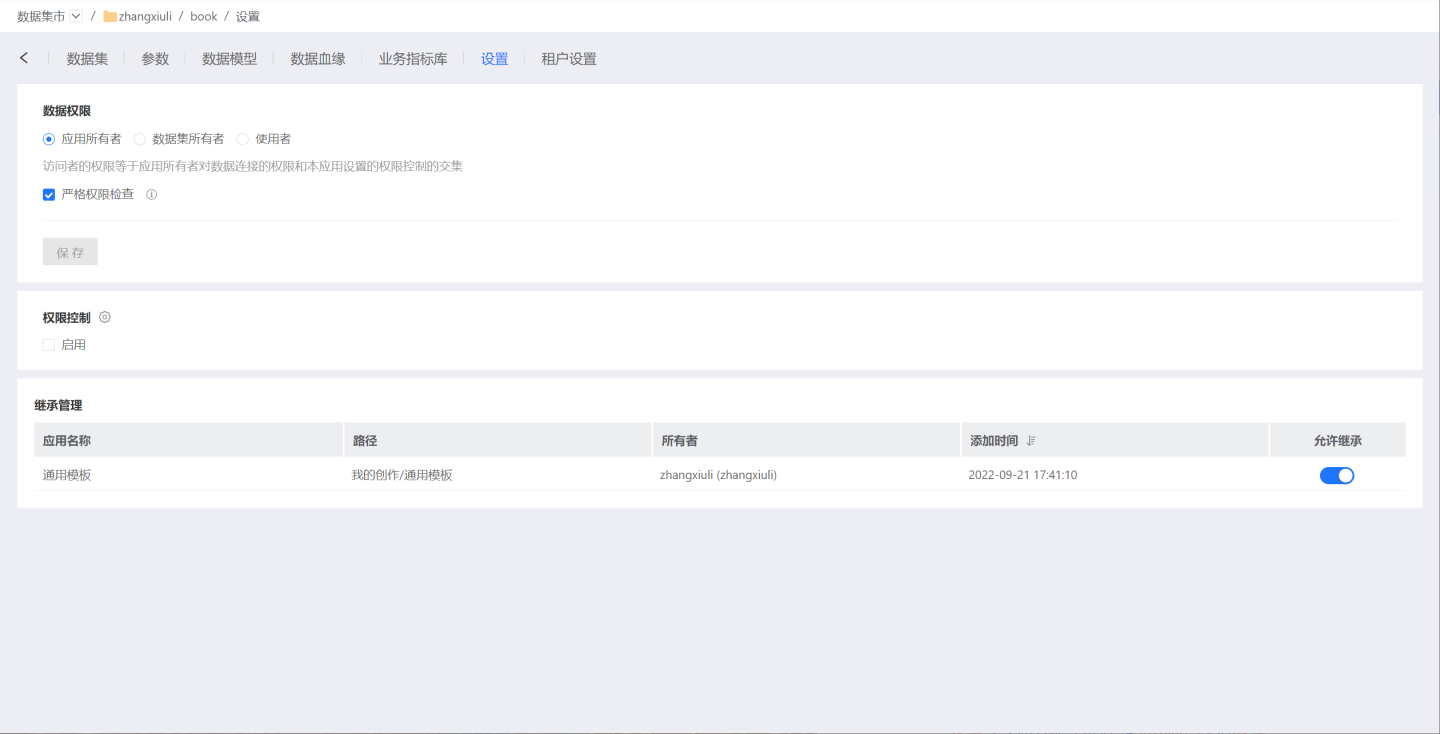This screenshot has height=734, width=1440.
Task: Go to the 数据血缘 tab
Action: (x=318, y=59)
